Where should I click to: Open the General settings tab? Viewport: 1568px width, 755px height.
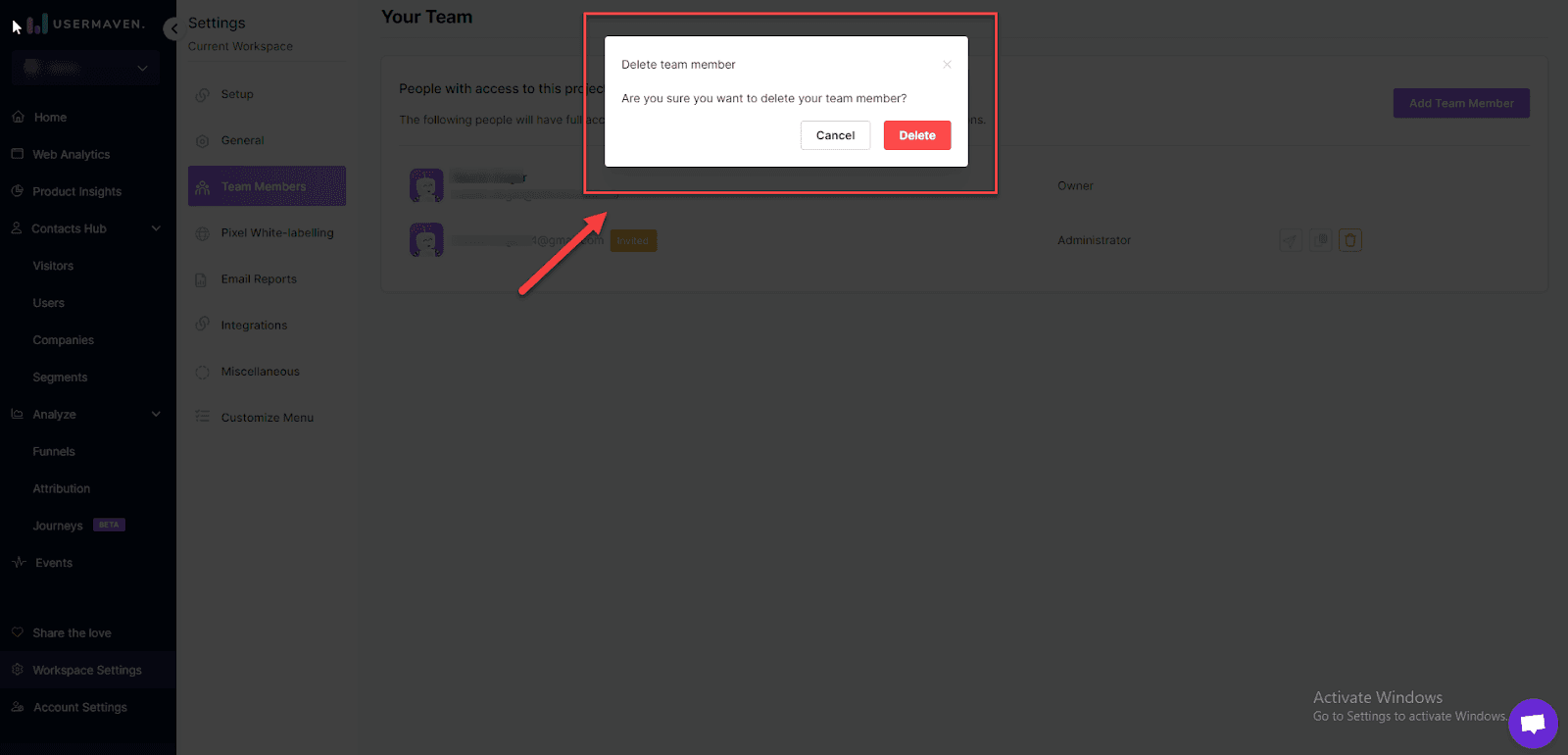point(242,140)
